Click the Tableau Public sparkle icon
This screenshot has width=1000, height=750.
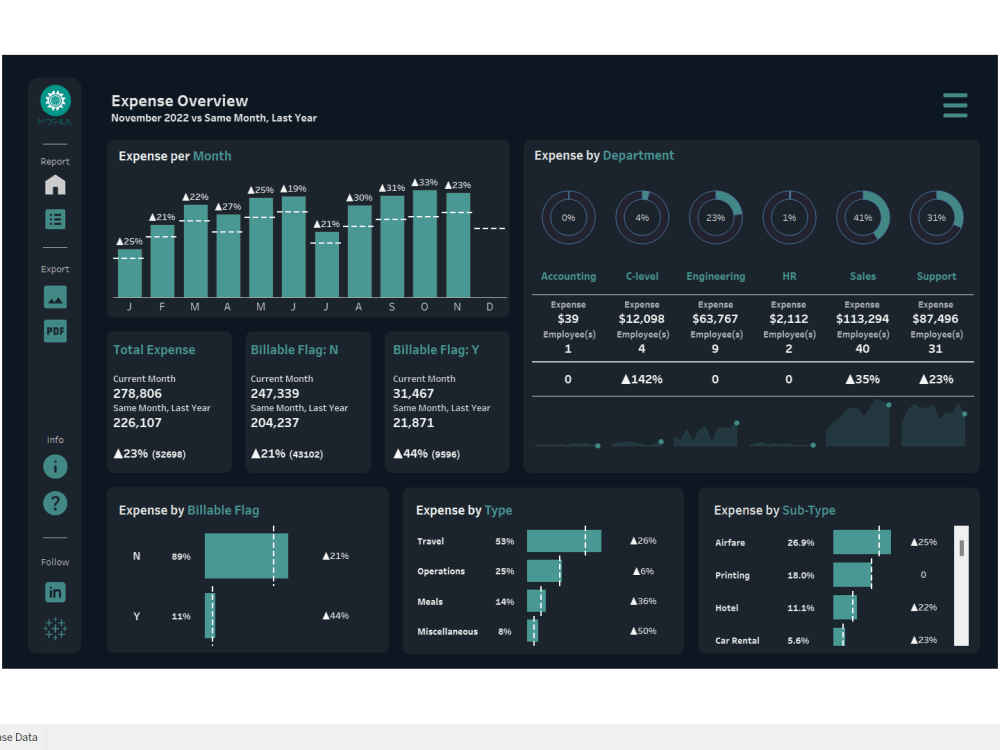click(55, 628)
